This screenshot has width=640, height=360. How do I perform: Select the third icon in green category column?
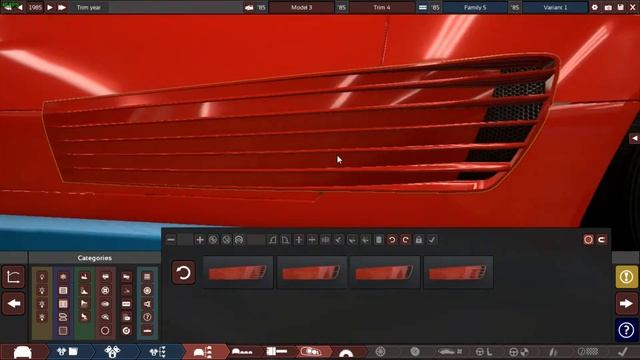coord(84,304)
